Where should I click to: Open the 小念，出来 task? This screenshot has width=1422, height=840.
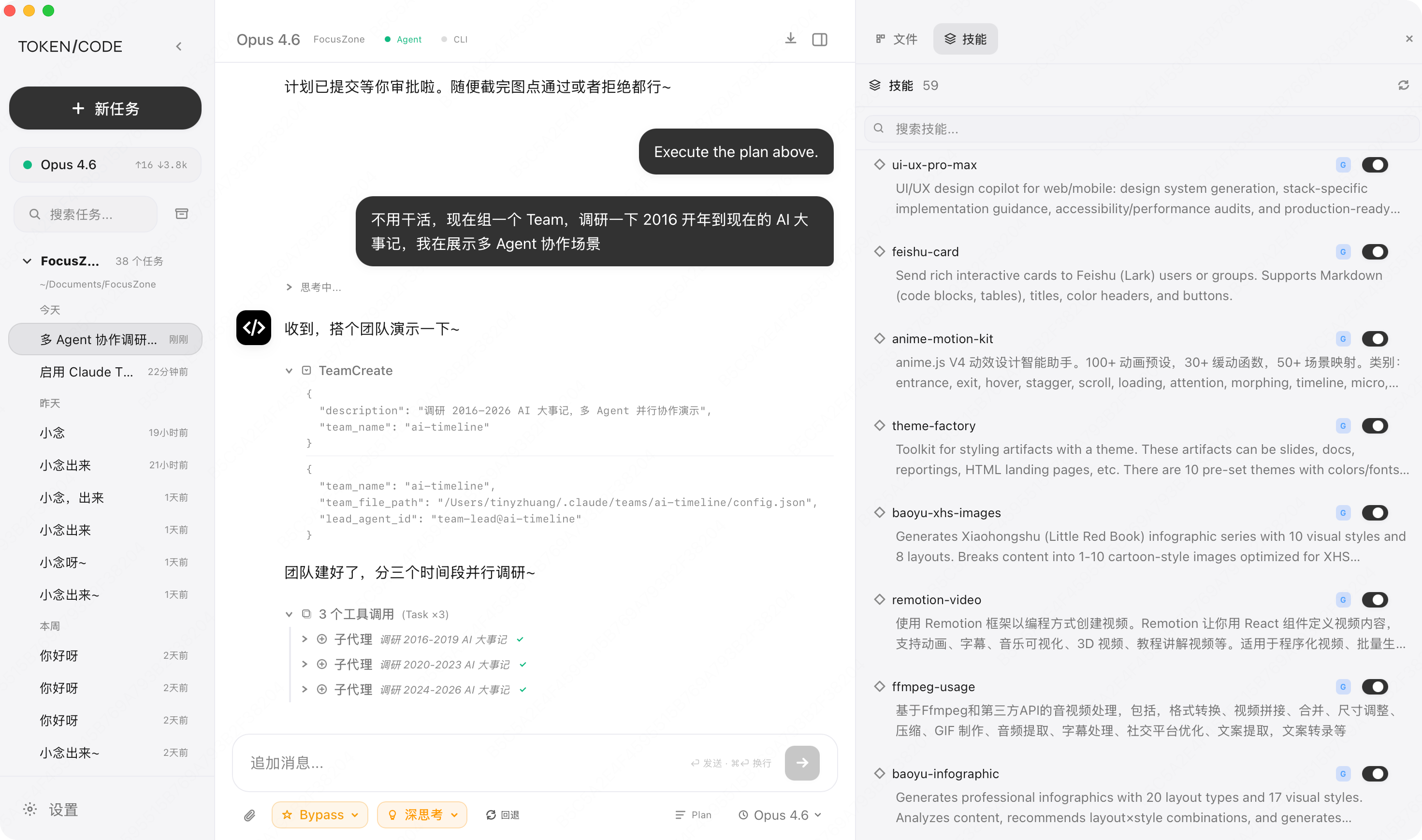pyautogui.click(x=105, y=497)
